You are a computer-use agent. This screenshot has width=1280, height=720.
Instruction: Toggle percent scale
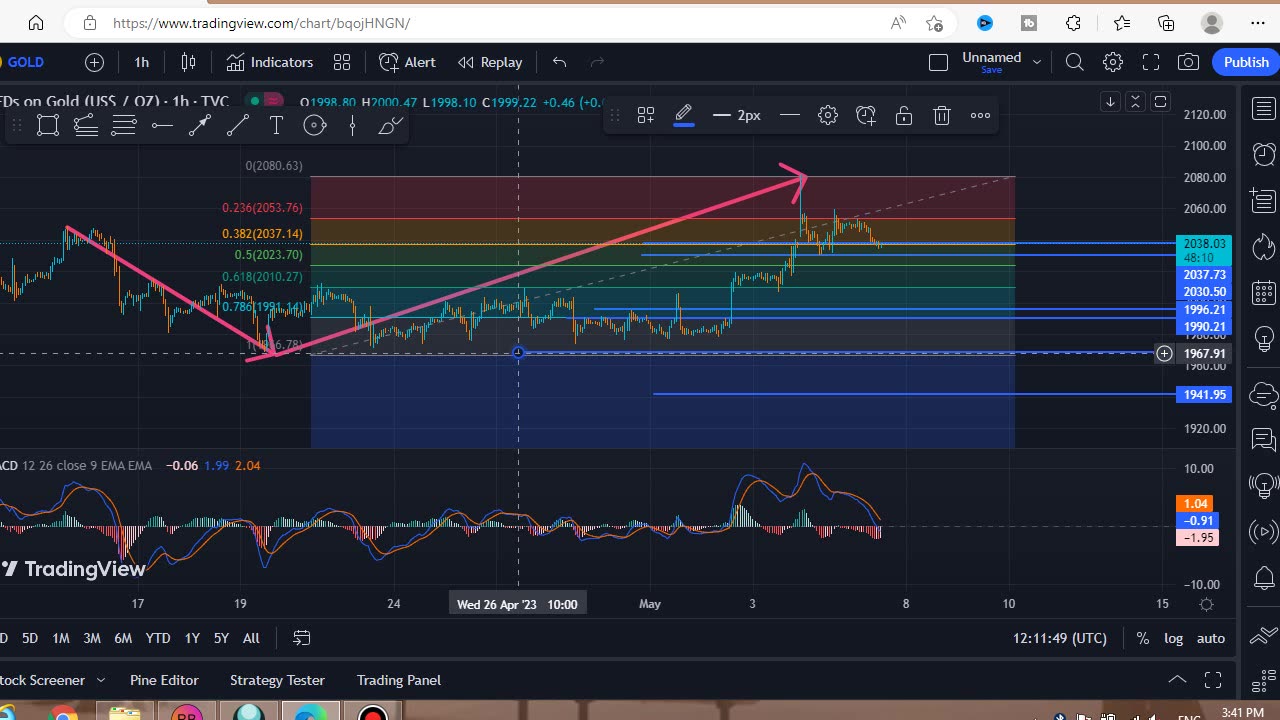point(1143,638)
